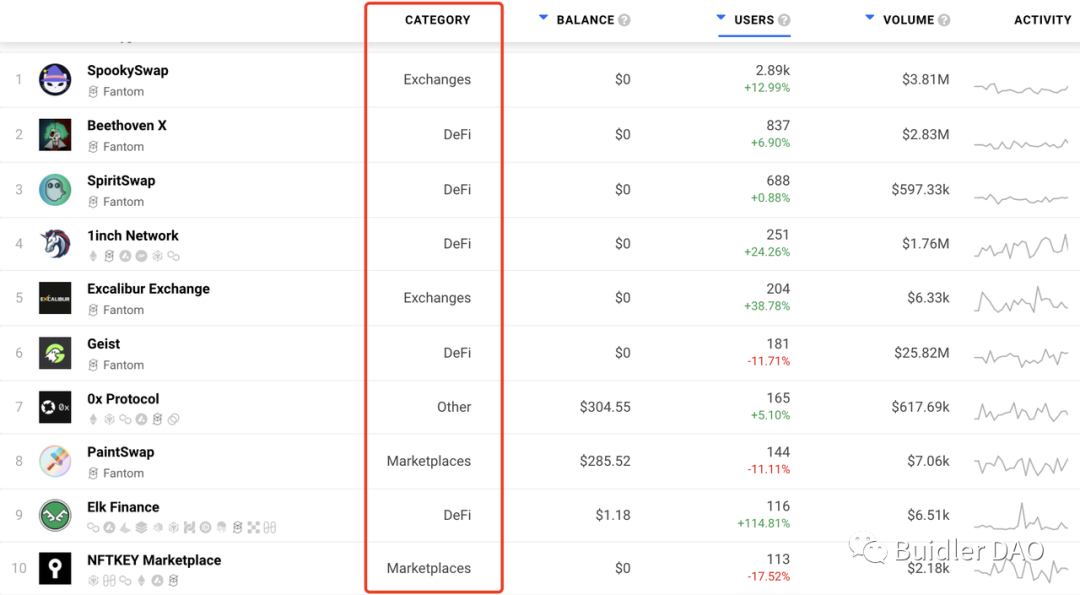
Task: Open the Elk Finance logo
Action: (x=55, y=515)
